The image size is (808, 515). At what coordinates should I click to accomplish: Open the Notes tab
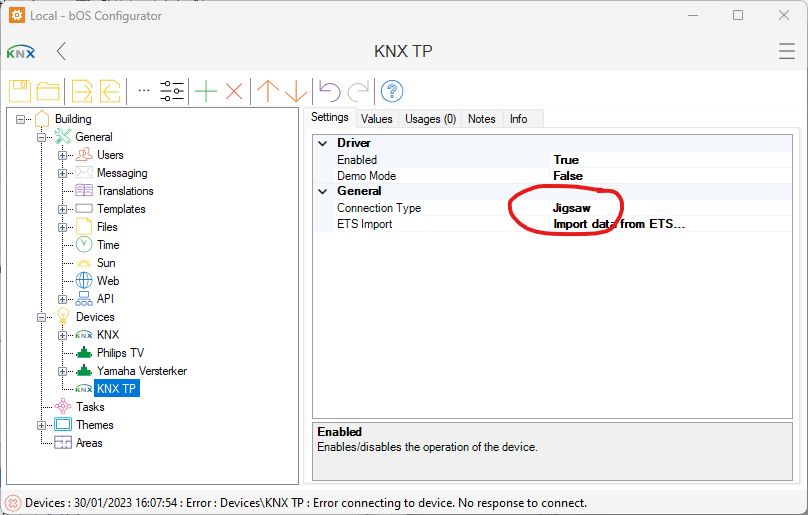481,119
